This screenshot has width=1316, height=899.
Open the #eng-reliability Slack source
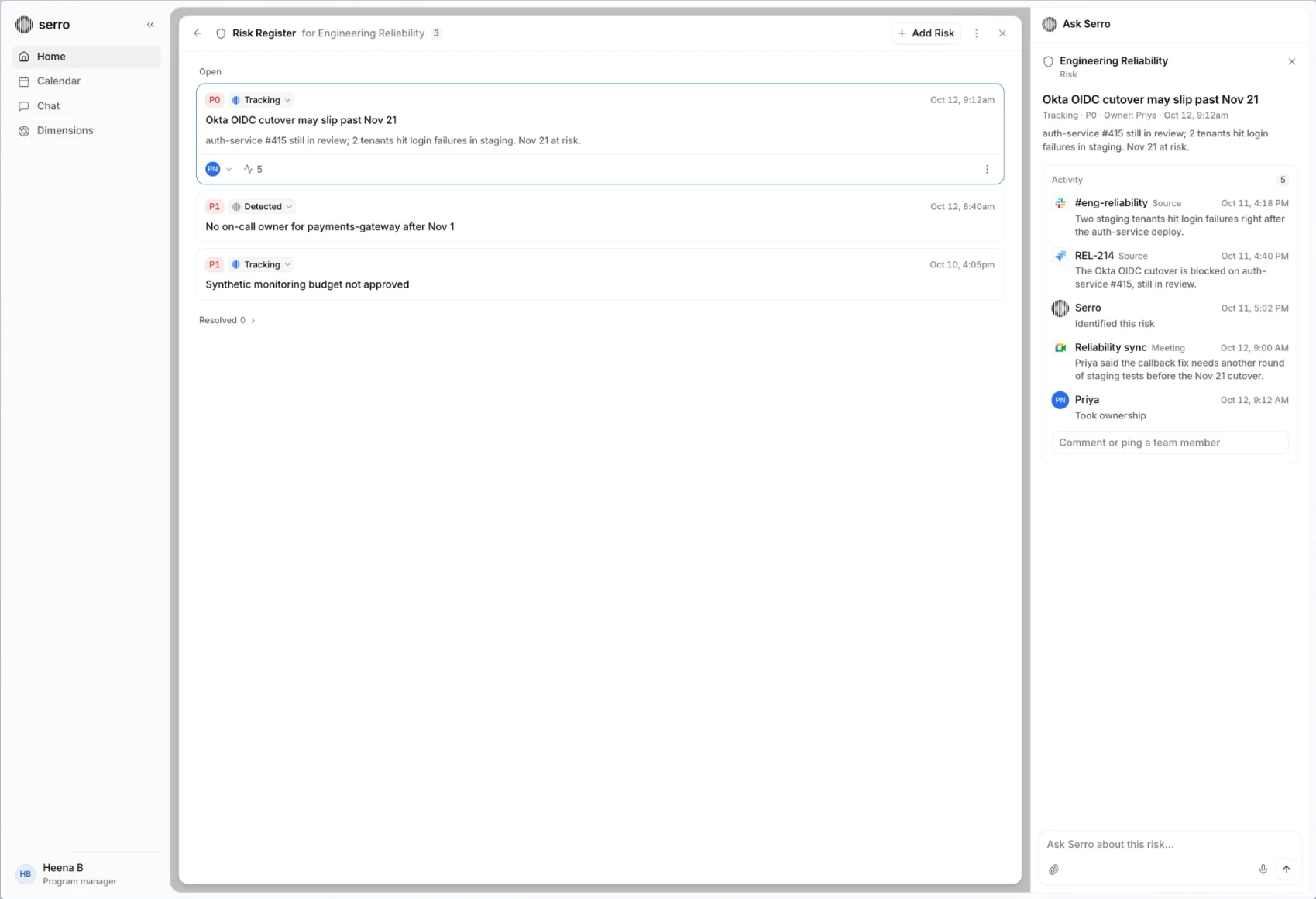(x=1111, y=203)
